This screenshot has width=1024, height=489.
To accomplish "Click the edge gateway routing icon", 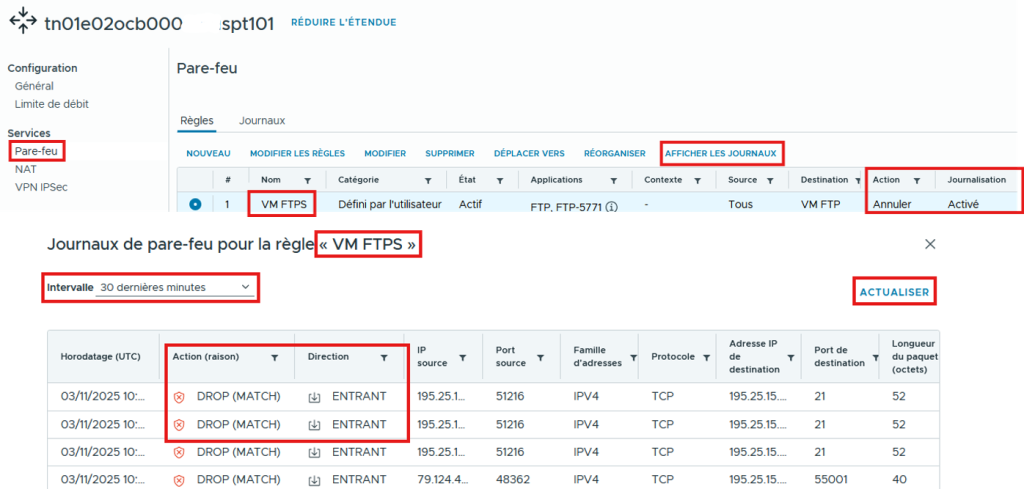I will 22,21.
